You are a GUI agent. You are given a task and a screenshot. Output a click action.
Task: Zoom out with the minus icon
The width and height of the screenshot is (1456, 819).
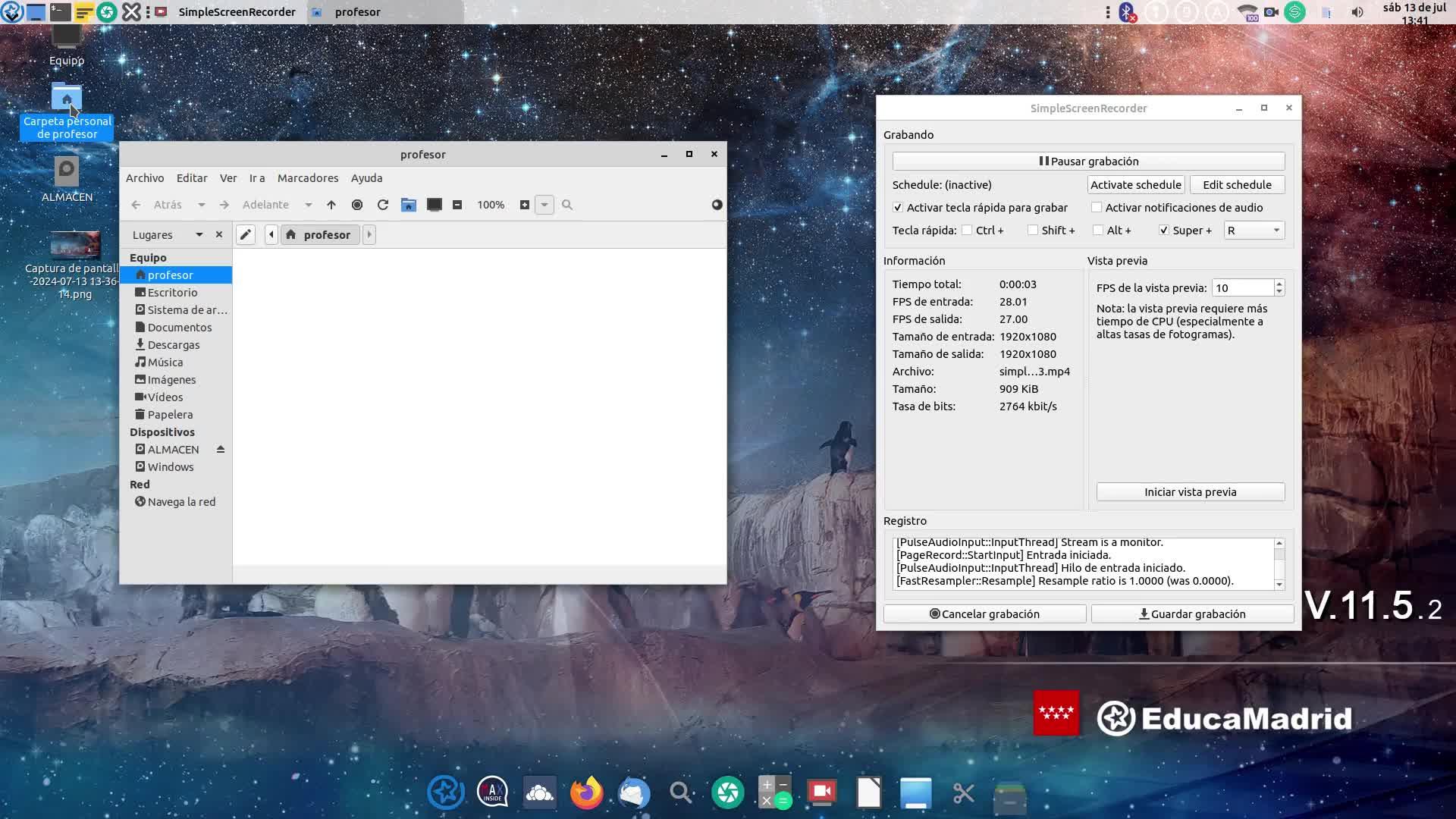[457, 205]
